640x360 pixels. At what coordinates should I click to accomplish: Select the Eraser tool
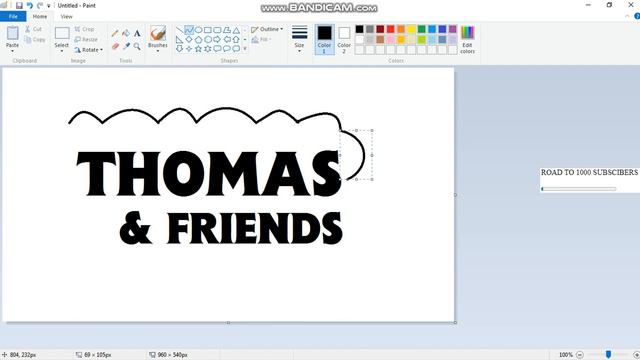tap(115, 46)
